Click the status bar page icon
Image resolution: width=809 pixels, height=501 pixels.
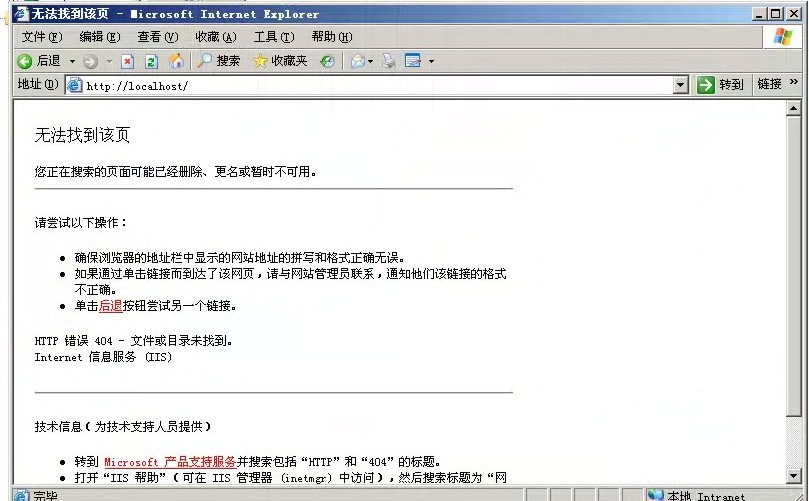[22, 496]
